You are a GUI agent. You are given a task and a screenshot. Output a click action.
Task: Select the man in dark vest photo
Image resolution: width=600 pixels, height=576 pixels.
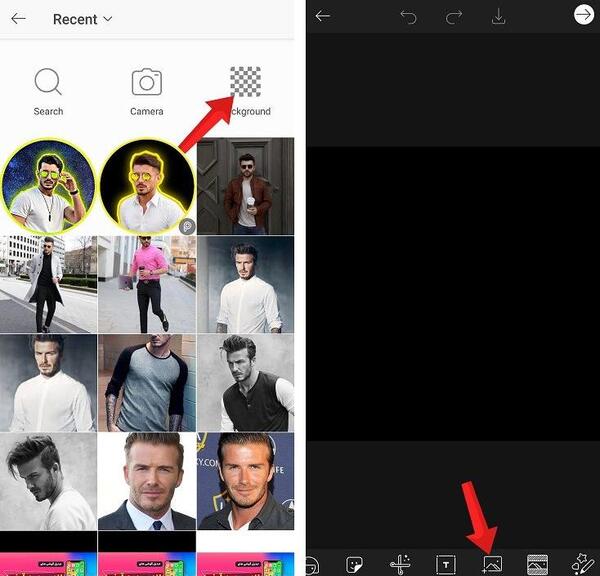coord(246,383)
